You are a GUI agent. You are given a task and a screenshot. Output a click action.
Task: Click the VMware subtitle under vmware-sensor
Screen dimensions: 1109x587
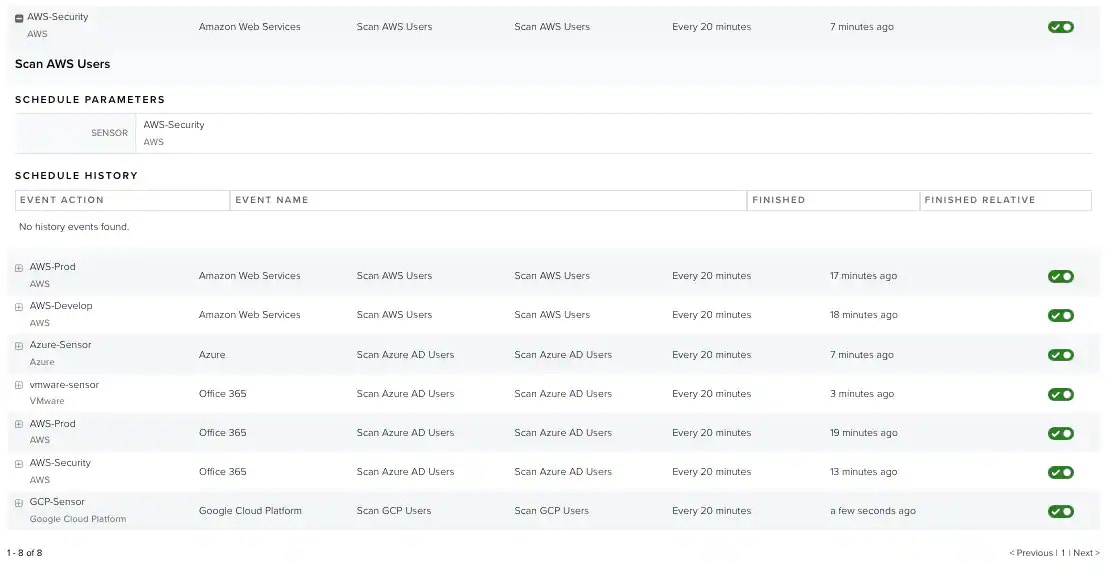[47, 401]
